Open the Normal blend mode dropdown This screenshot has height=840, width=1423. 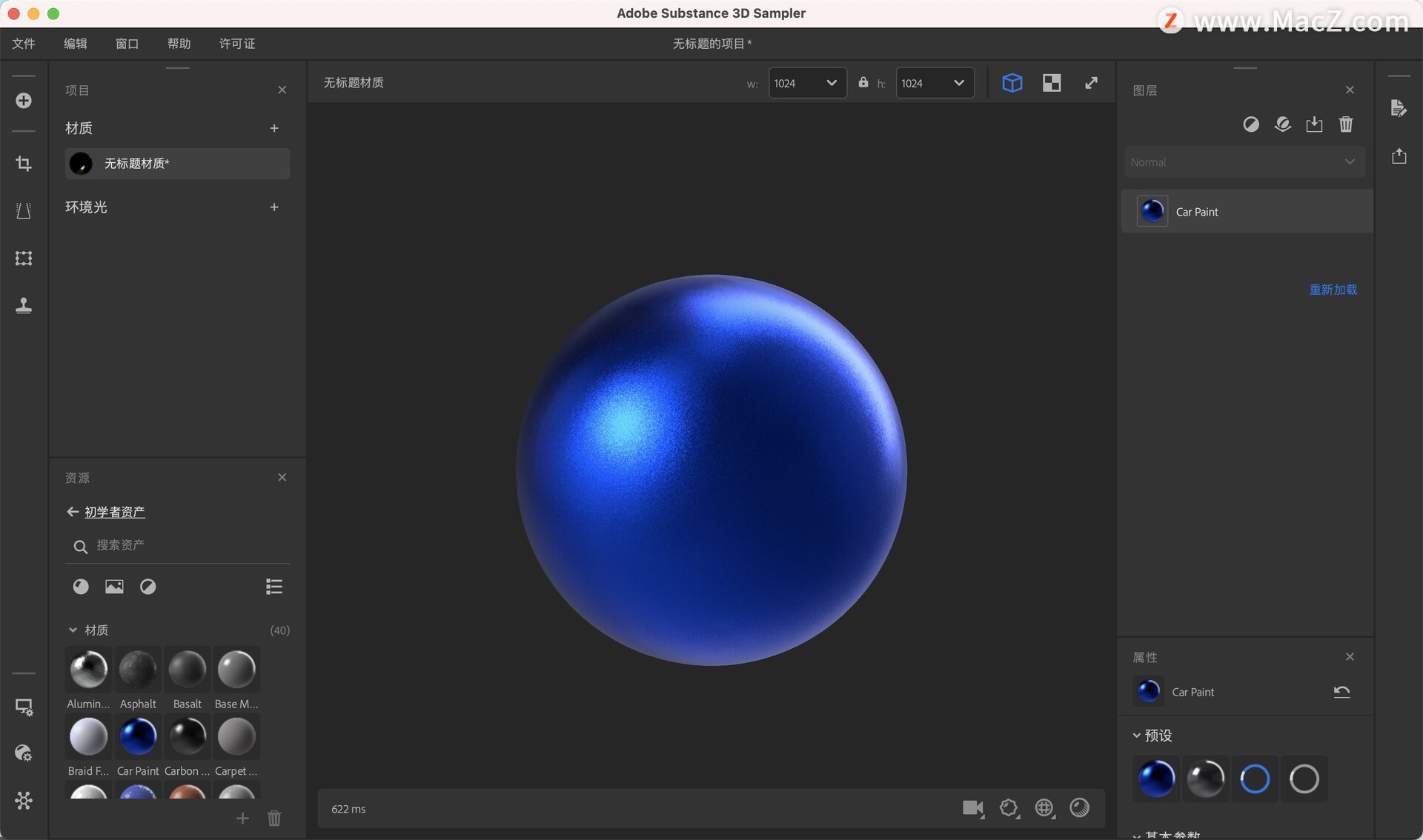1244,161
